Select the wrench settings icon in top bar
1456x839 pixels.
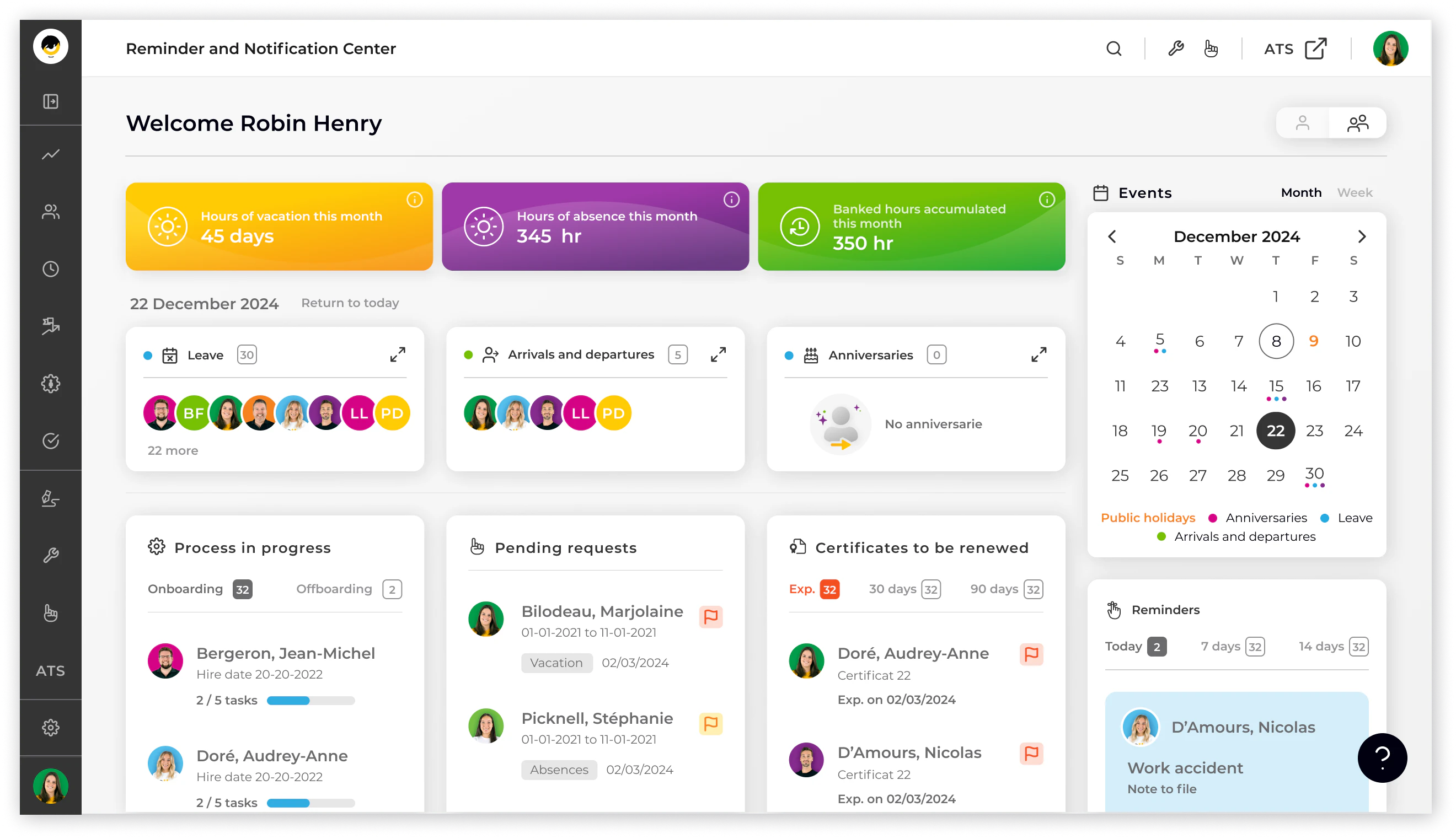coord(1176,49)
